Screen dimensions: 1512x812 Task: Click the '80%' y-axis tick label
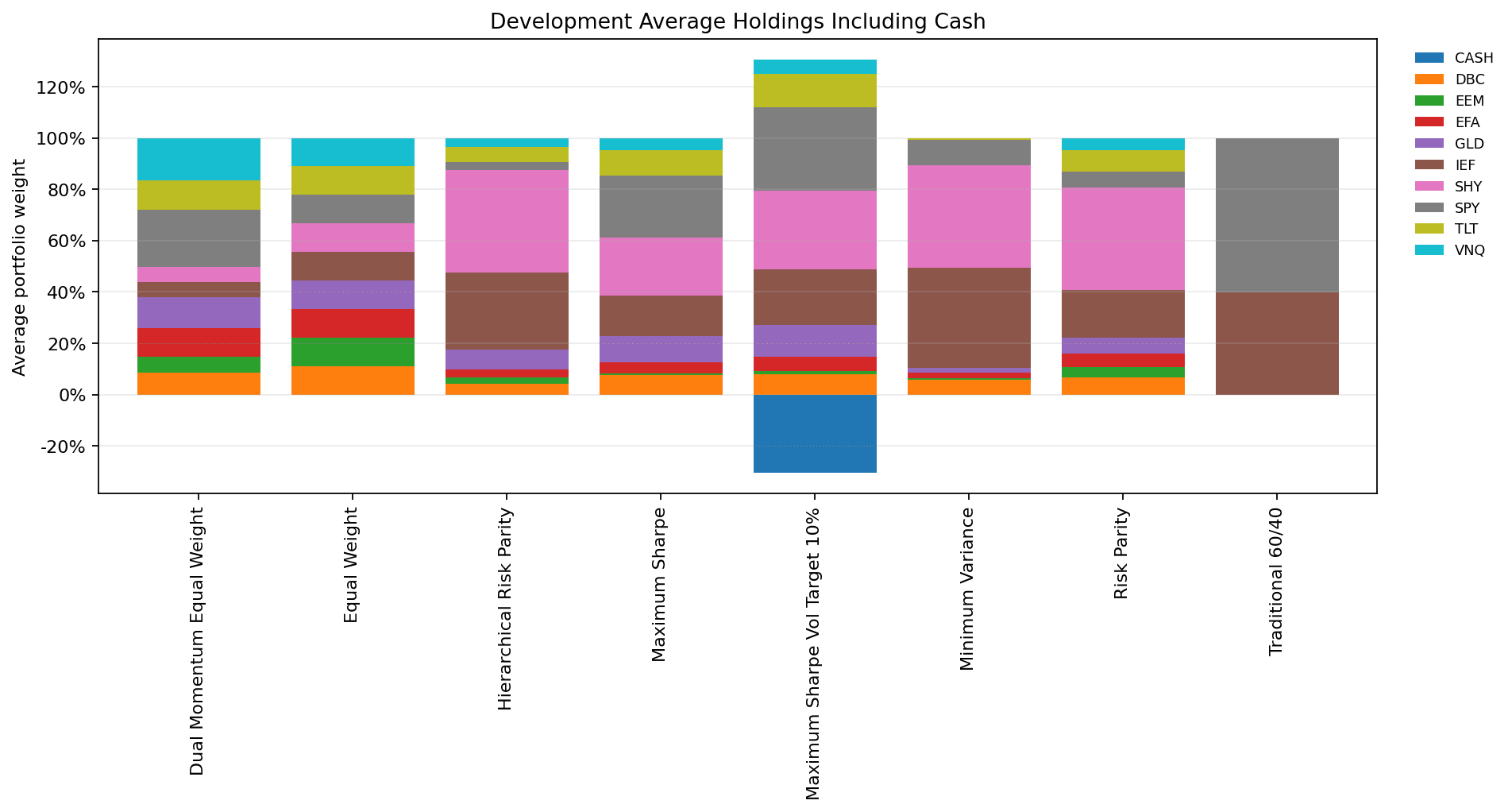click(66, 190)
